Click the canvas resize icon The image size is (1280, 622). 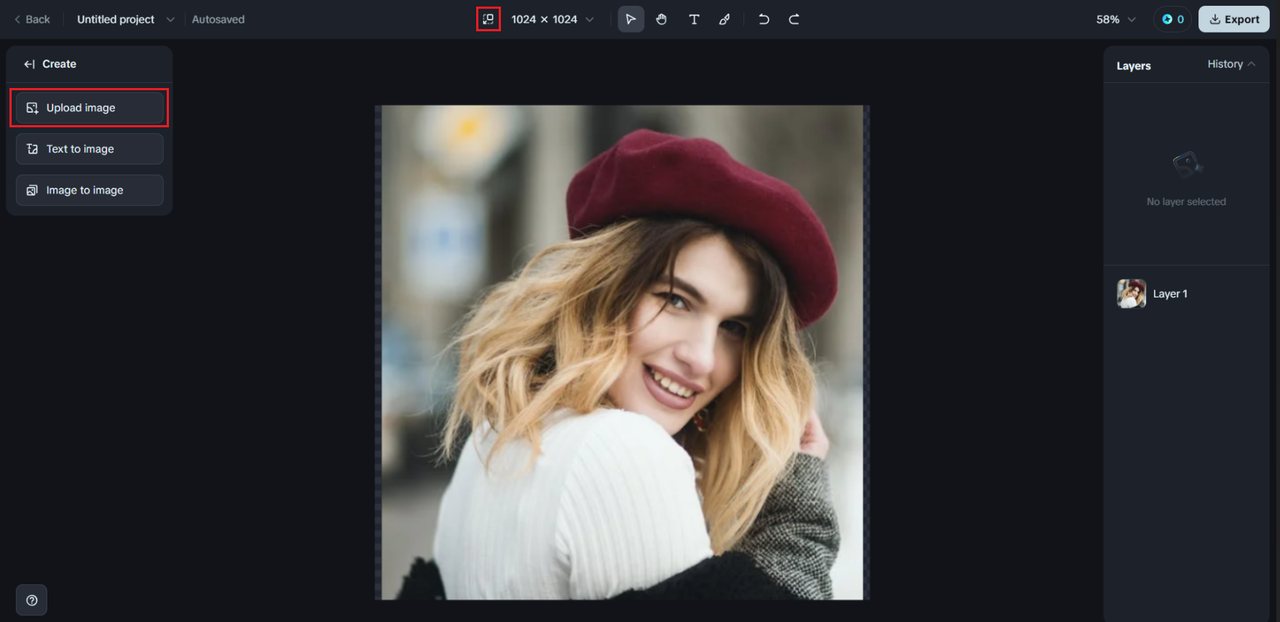pyautogui.click(x=488, y=19)
